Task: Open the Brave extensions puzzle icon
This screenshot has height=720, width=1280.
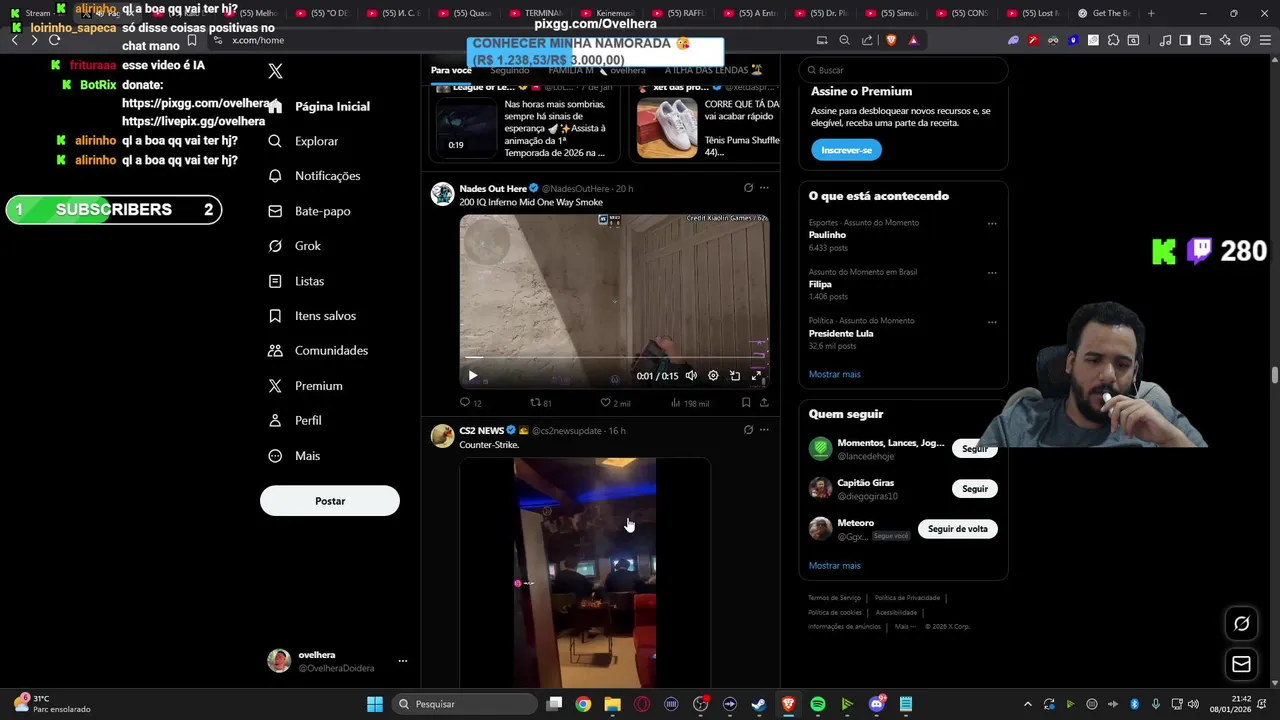Action: 1113,40
